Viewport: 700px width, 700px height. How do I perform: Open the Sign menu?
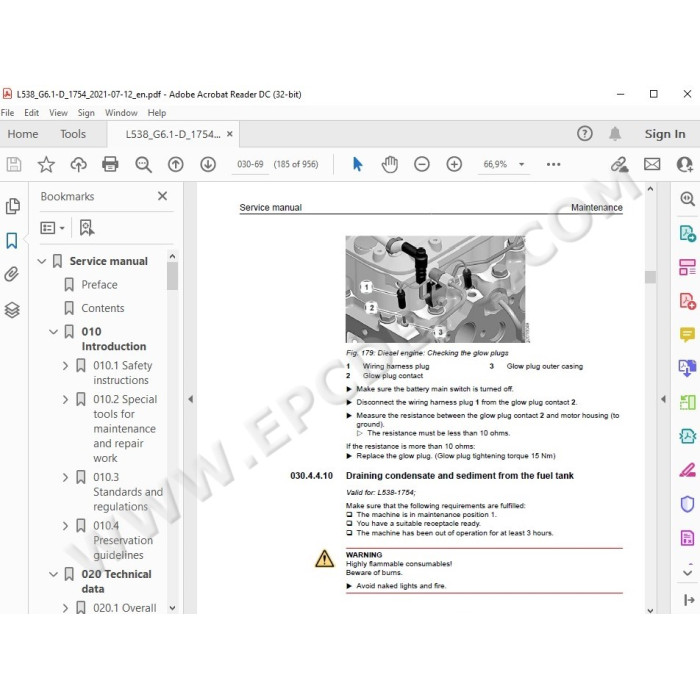coord(86,113)
